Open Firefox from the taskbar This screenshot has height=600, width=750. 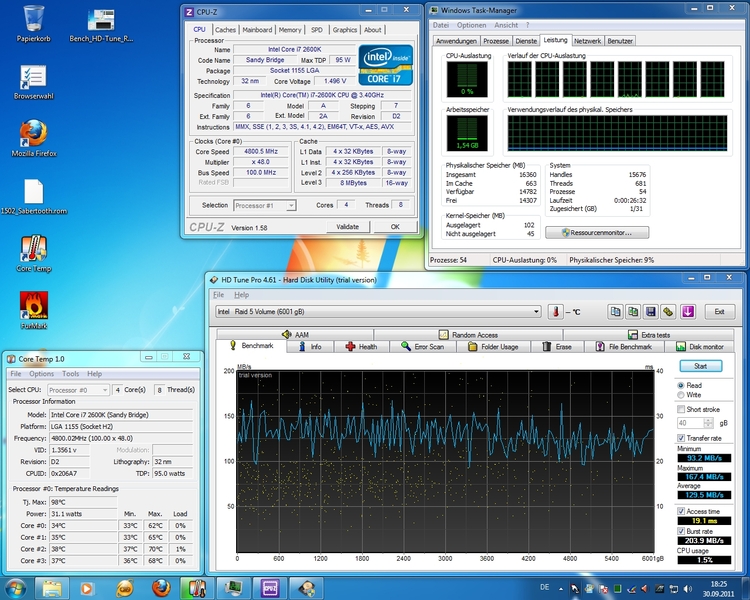coord(161,588)
